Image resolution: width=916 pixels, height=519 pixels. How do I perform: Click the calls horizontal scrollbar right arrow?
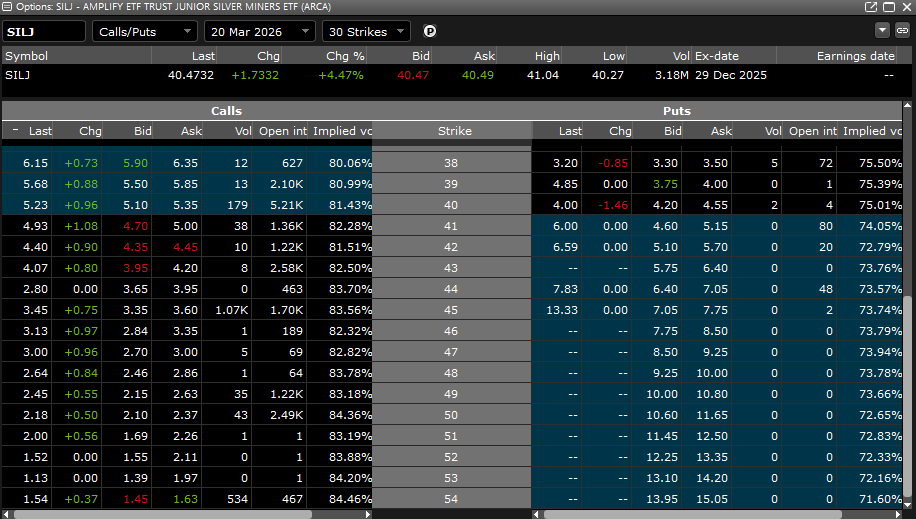click(367, 514)
